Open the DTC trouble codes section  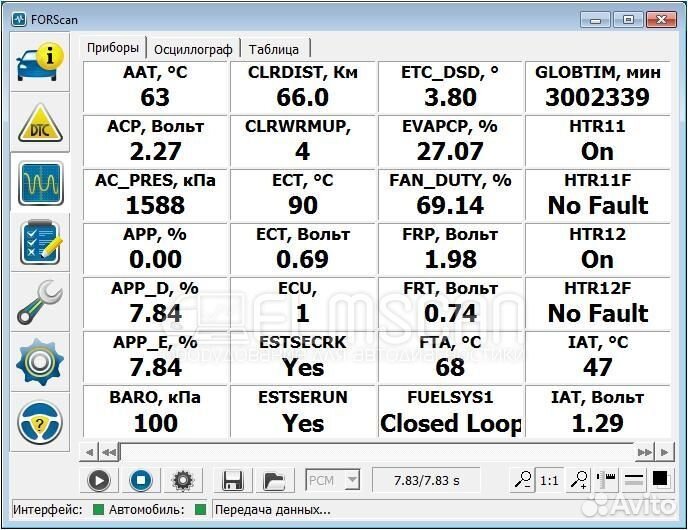pyautogui.click(x=40, y=123)
